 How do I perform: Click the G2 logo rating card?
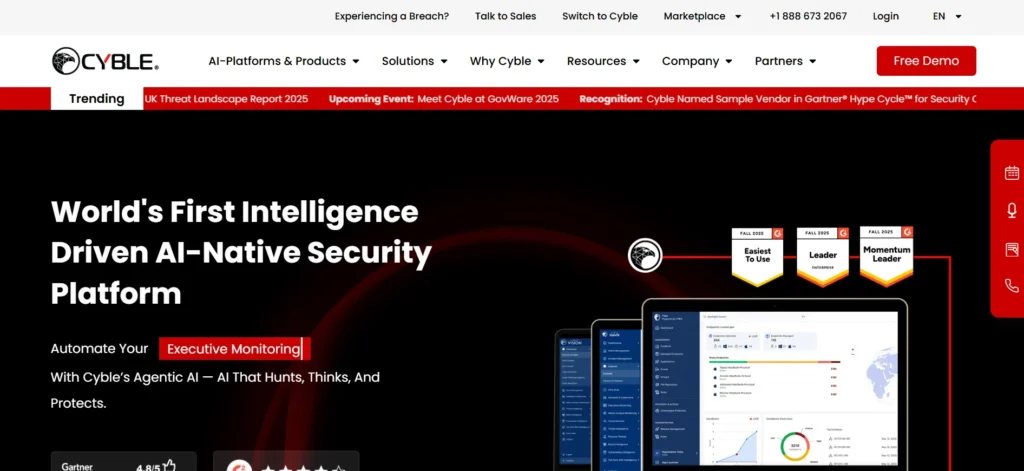(286, 461)
